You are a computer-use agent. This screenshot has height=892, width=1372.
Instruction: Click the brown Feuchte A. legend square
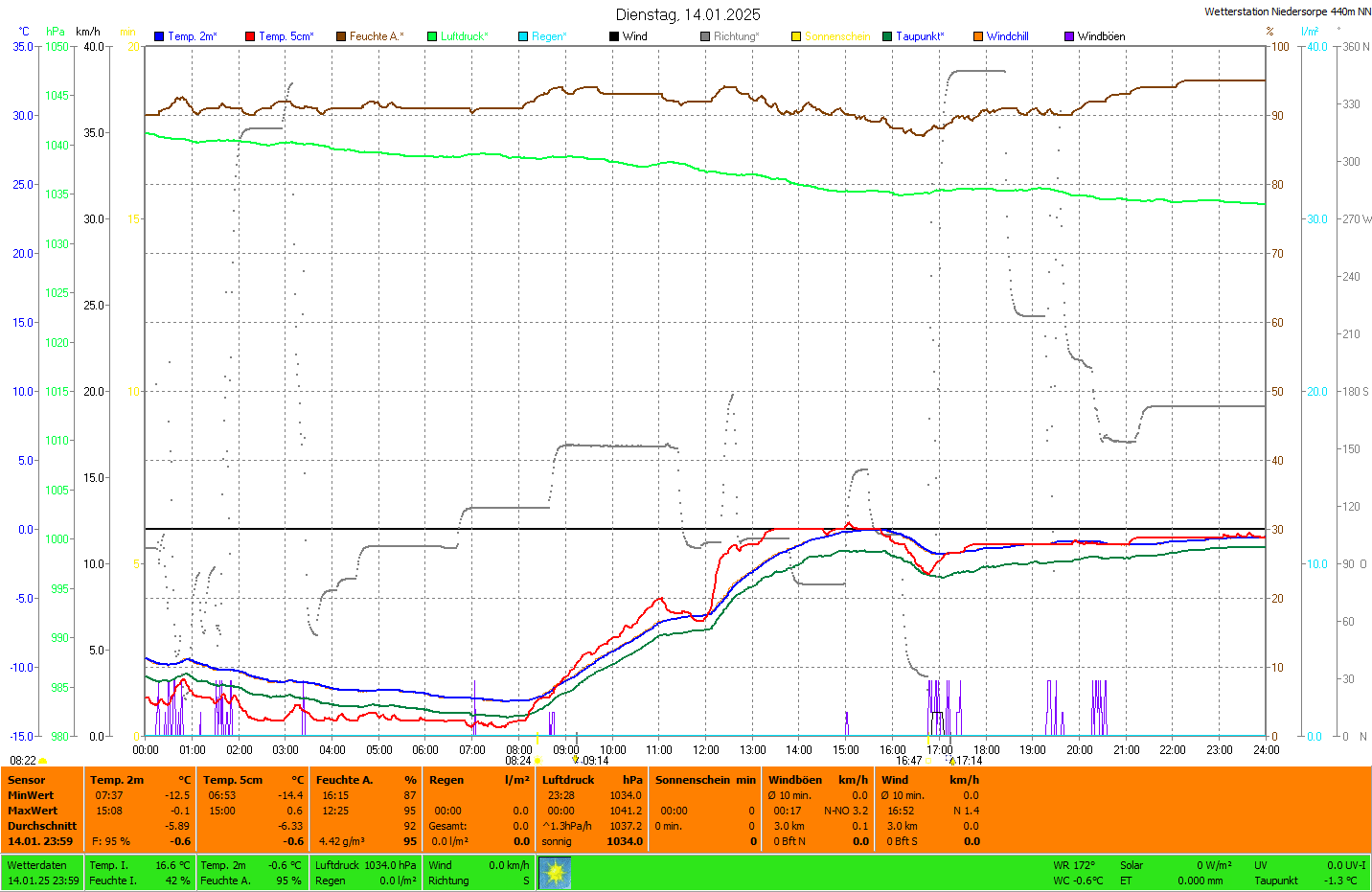340,36
